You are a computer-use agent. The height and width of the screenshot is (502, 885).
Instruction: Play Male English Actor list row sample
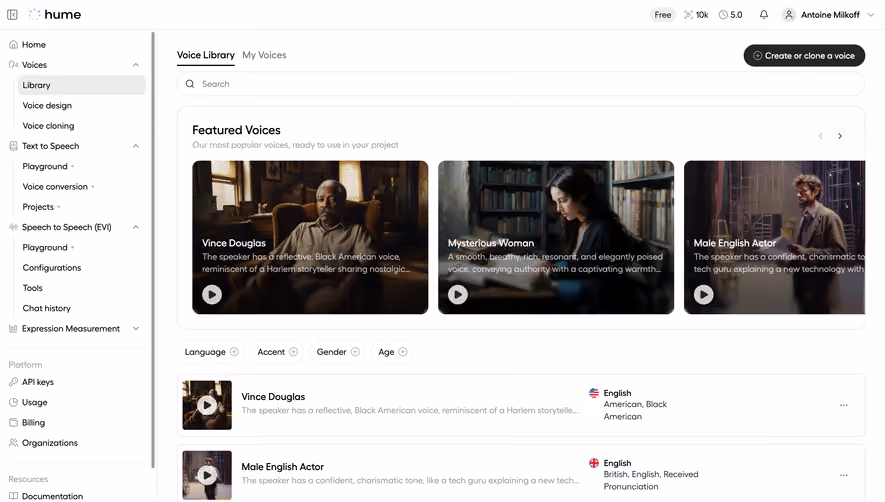(207, 475)
